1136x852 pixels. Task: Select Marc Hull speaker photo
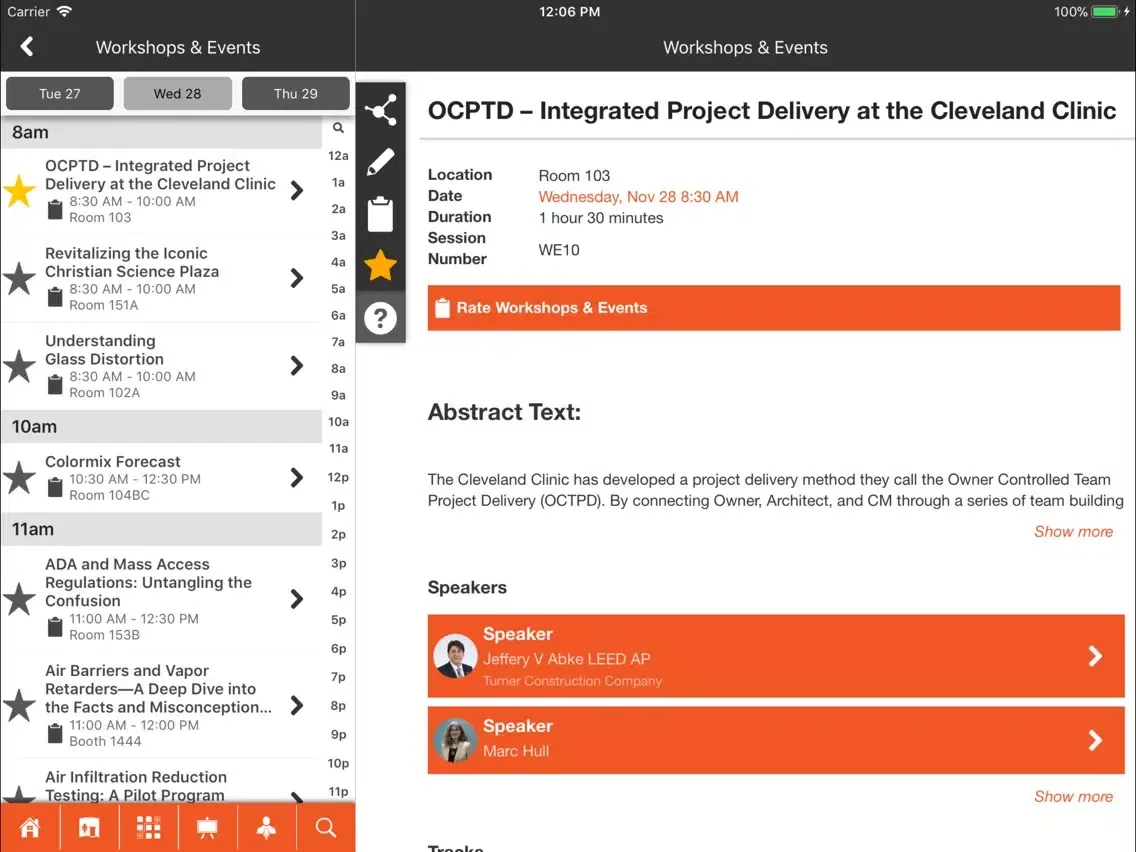pos(455,740)
